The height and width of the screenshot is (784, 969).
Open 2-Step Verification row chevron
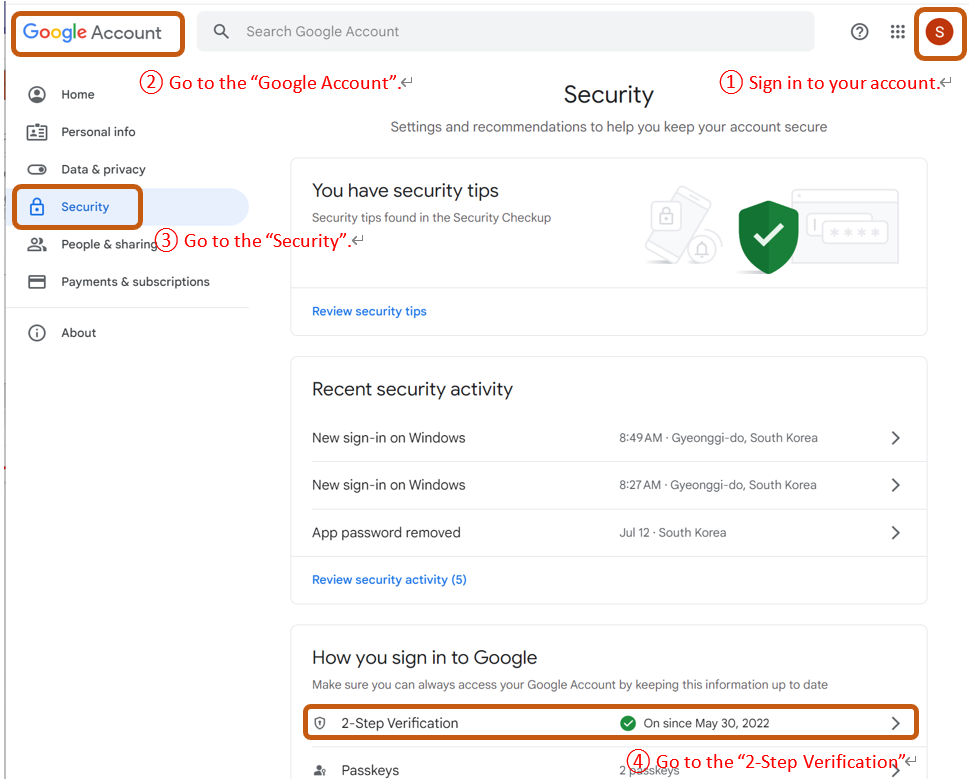[x=895, y=723]
